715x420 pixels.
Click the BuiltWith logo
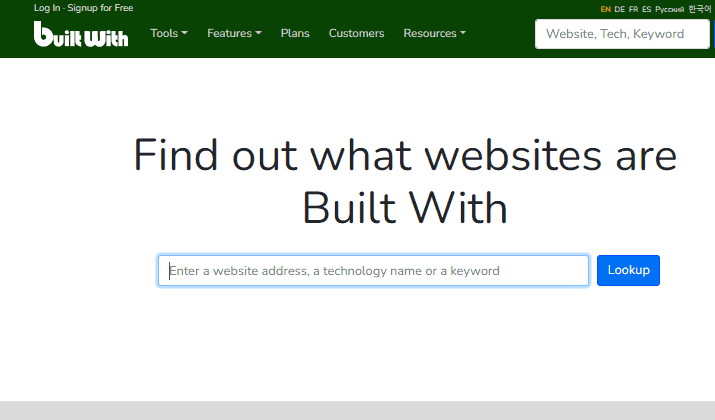pyautogui.click(x=81, y=34)
